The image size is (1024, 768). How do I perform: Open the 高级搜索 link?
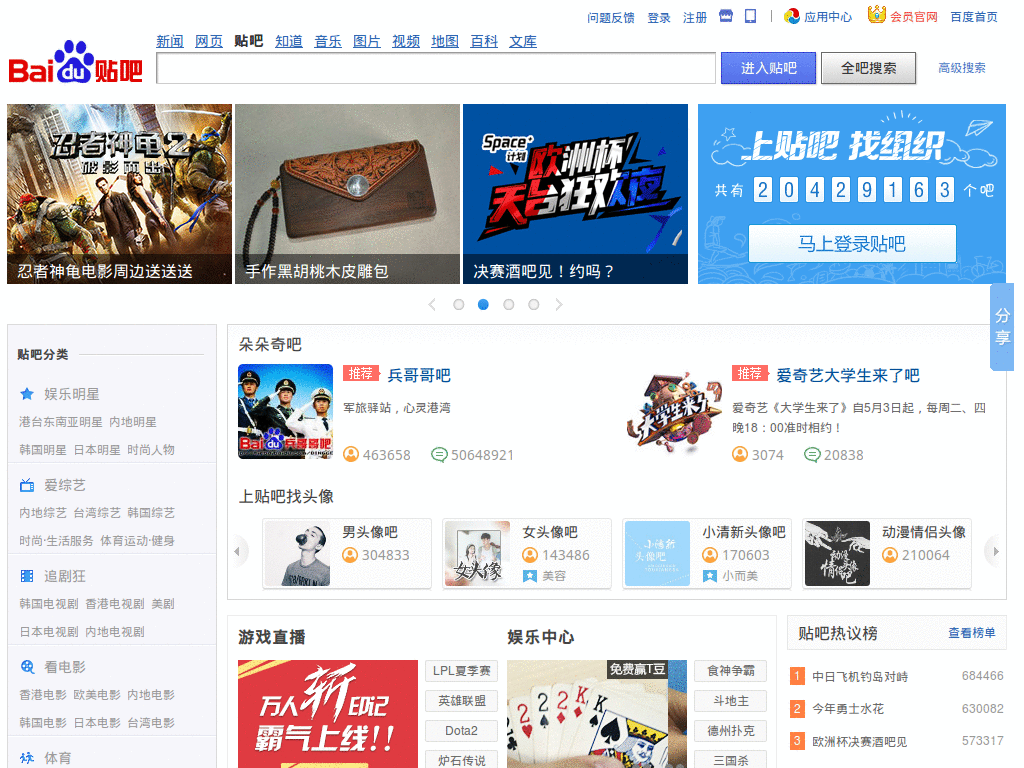[x=962, y=68]
